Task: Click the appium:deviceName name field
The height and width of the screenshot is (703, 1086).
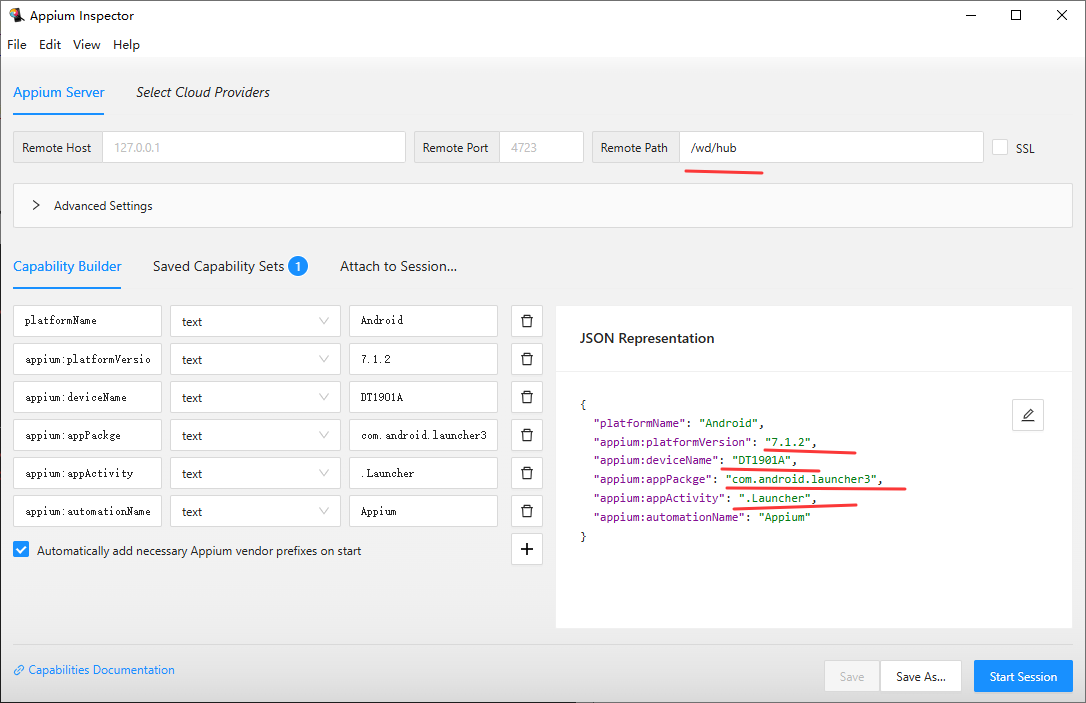Action: pos(87,397)
